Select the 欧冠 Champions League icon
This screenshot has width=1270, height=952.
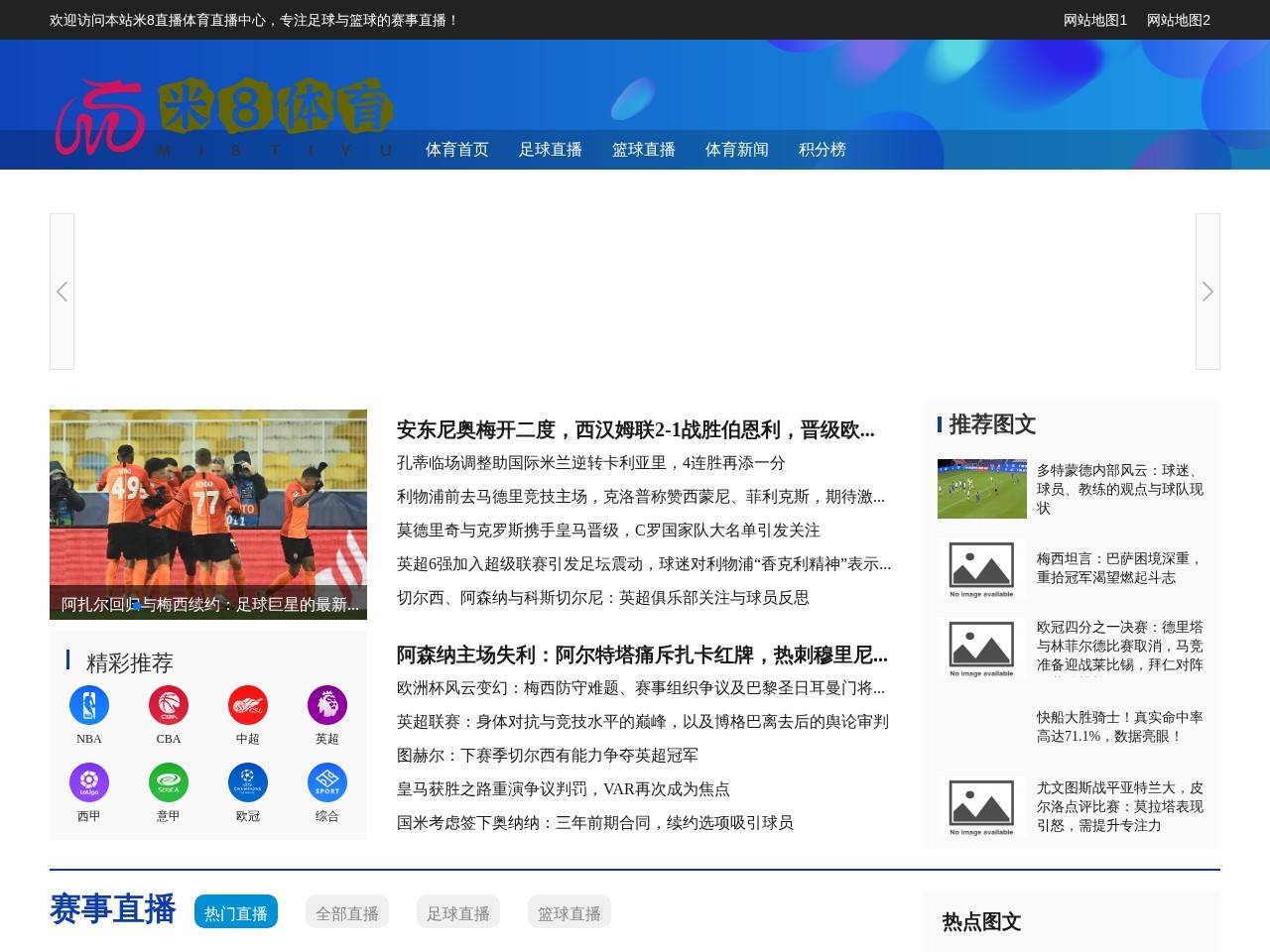pos(248,782)
